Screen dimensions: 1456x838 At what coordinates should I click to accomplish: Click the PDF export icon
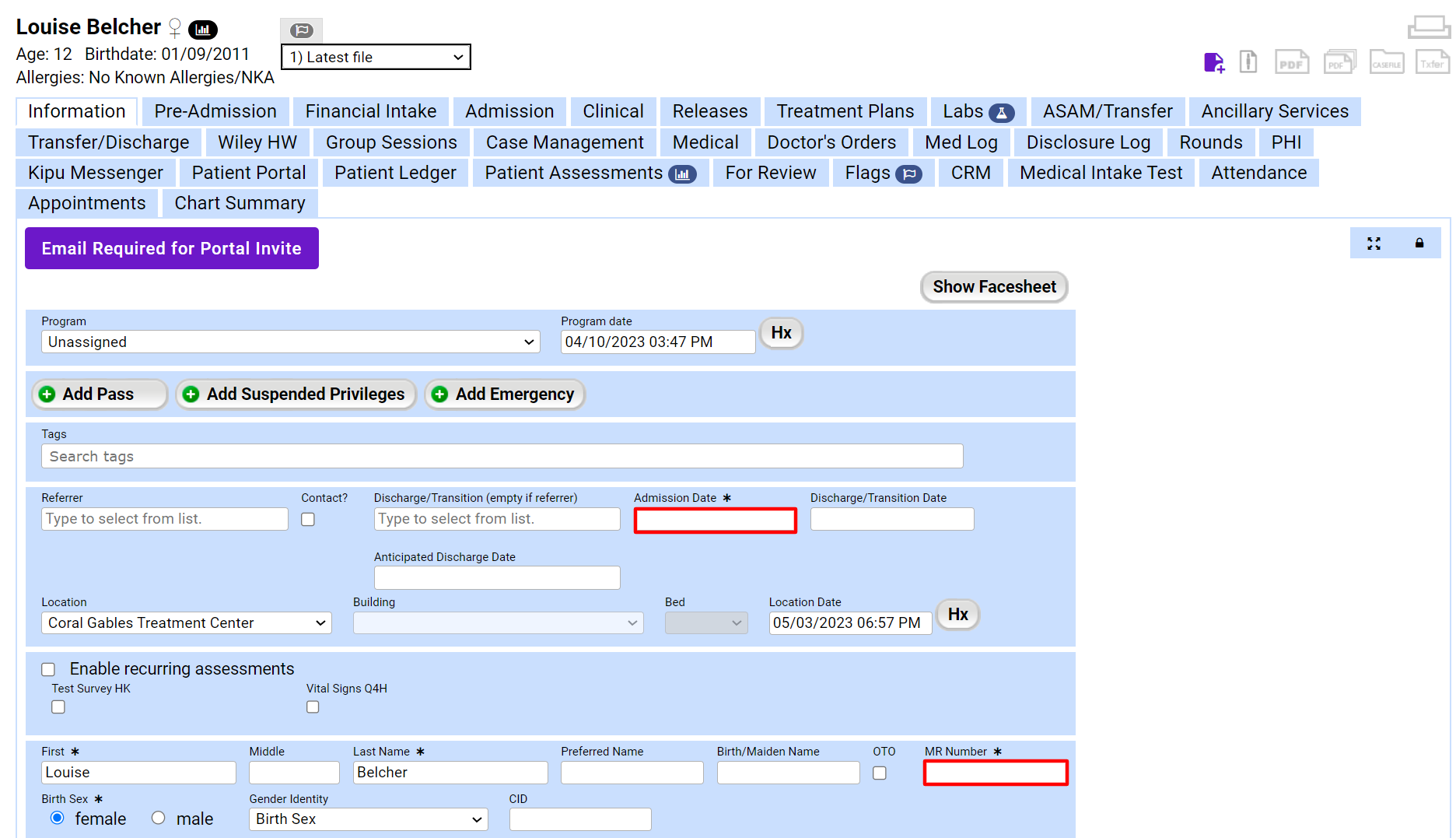1292,62
